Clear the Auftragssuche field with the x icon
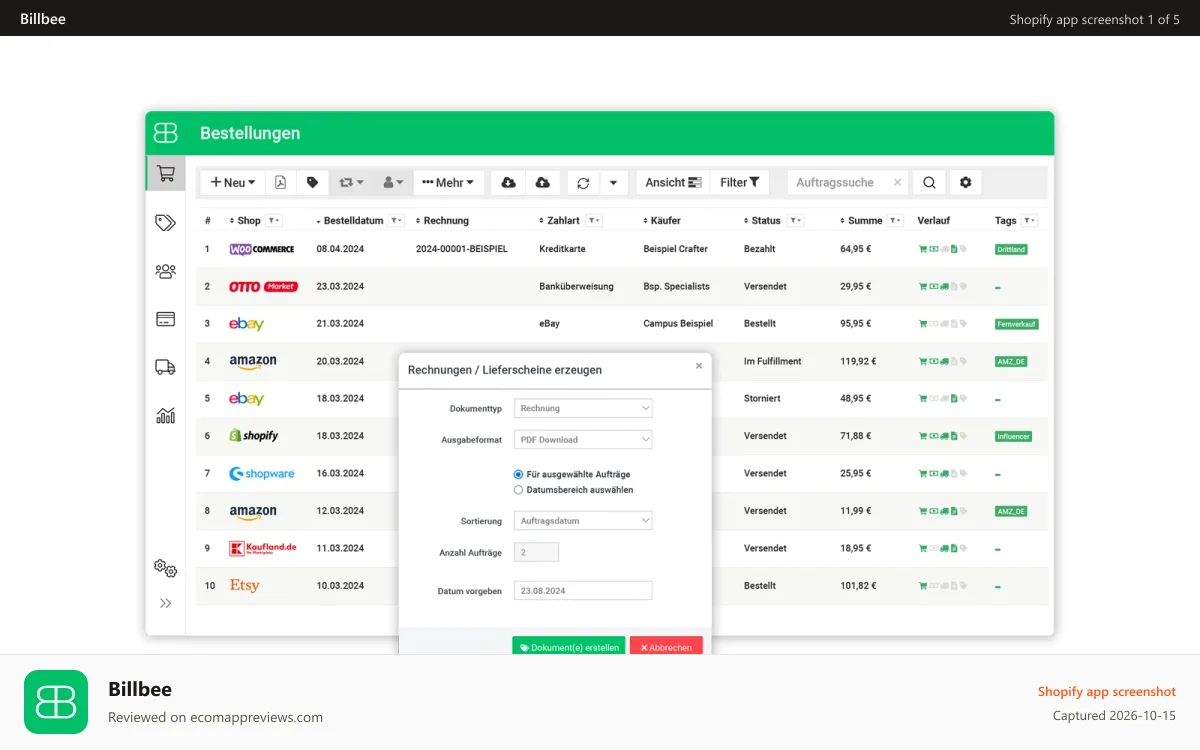This screenshot has width=1200, height=750. point(897,182)
